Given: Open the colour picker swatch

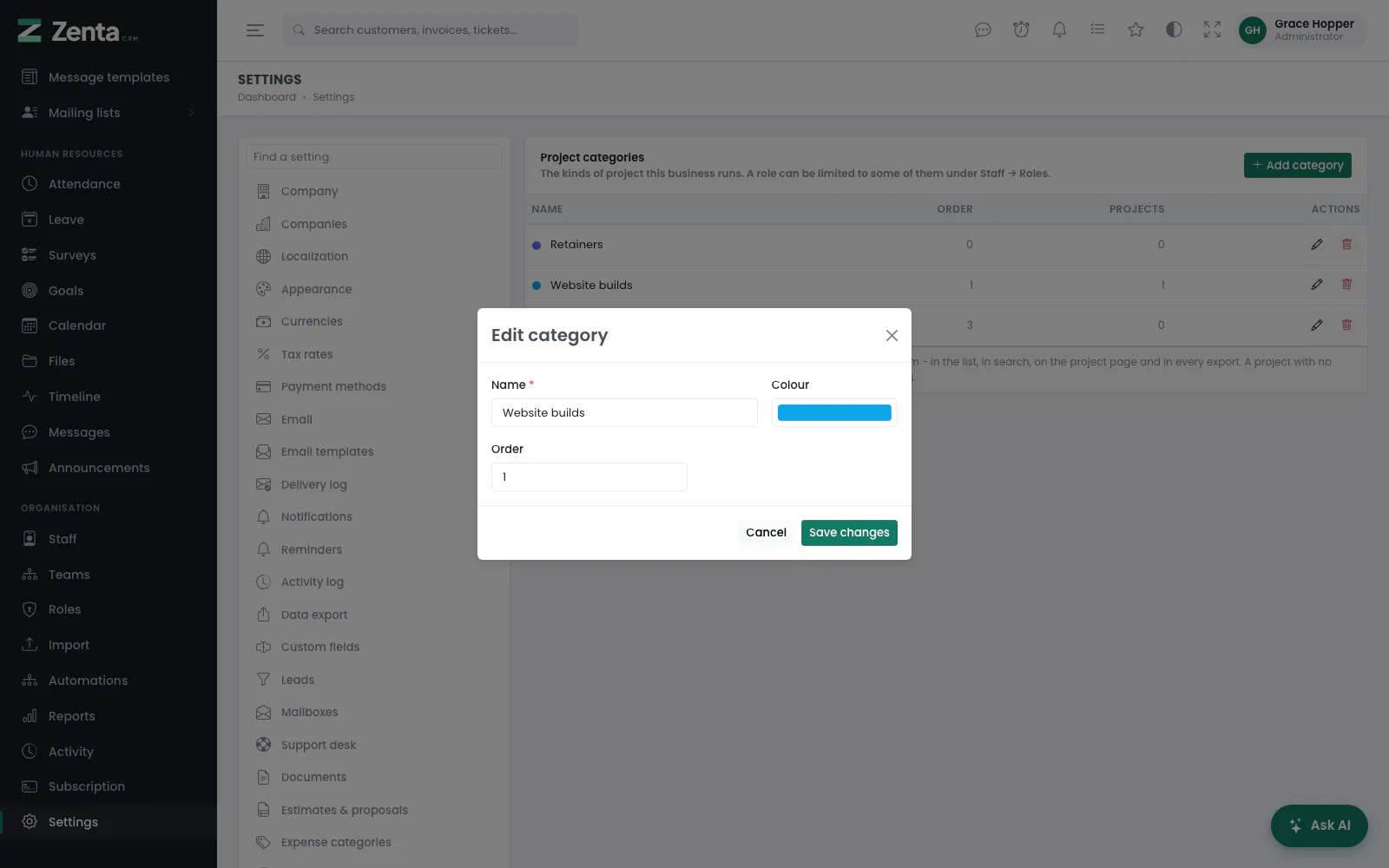Looking at the screenshot, I should pos(834,412).
